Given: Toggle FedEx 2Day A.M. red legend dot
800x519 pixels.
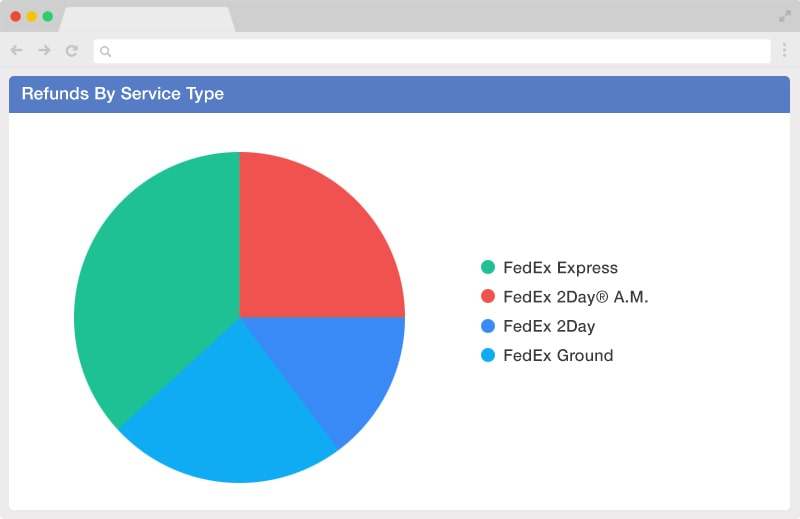Looking at the screenshot, I should (488, 296).
